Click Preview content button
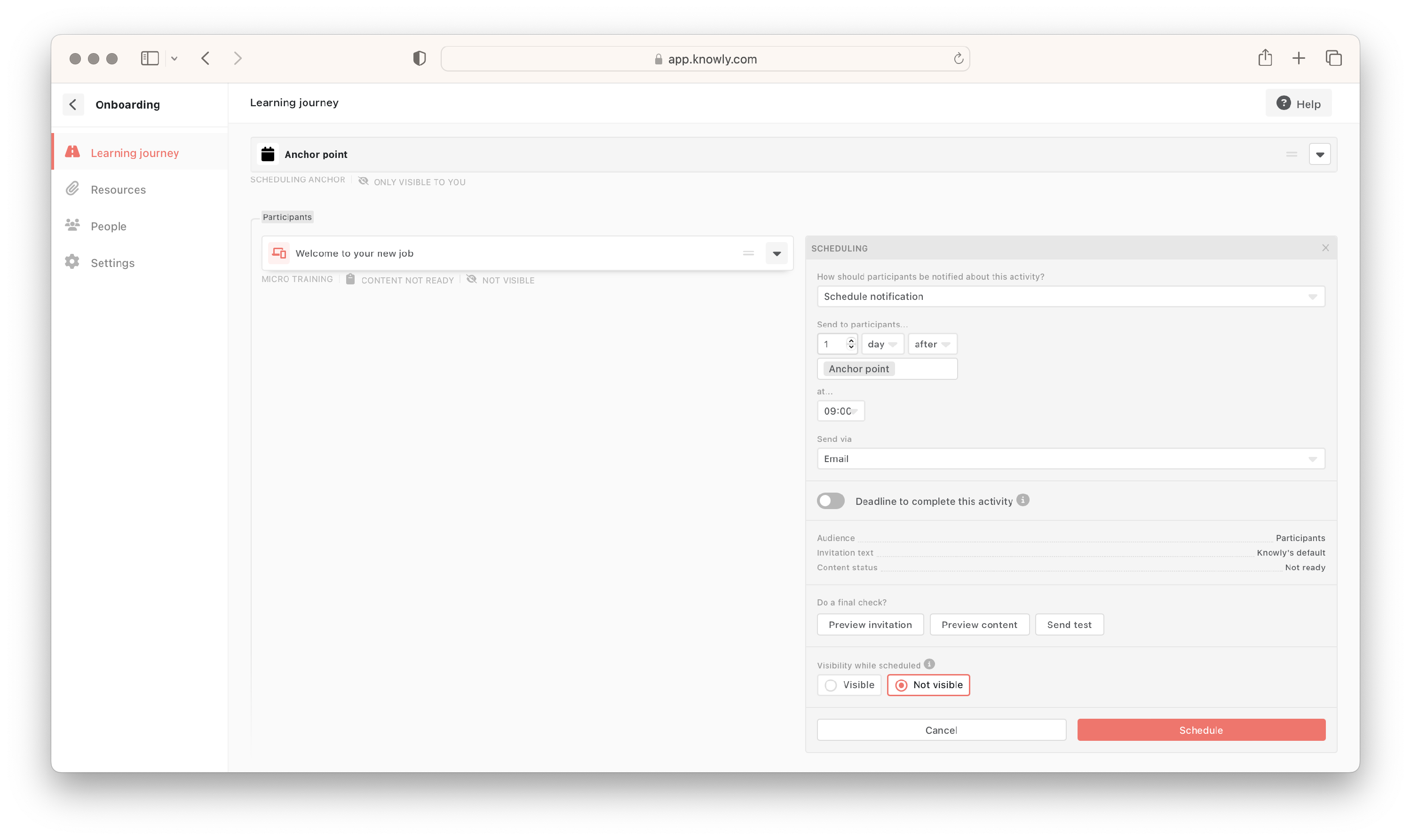Image resolution: width=1411 pixels, height=840 pixels. pos(979,625)
